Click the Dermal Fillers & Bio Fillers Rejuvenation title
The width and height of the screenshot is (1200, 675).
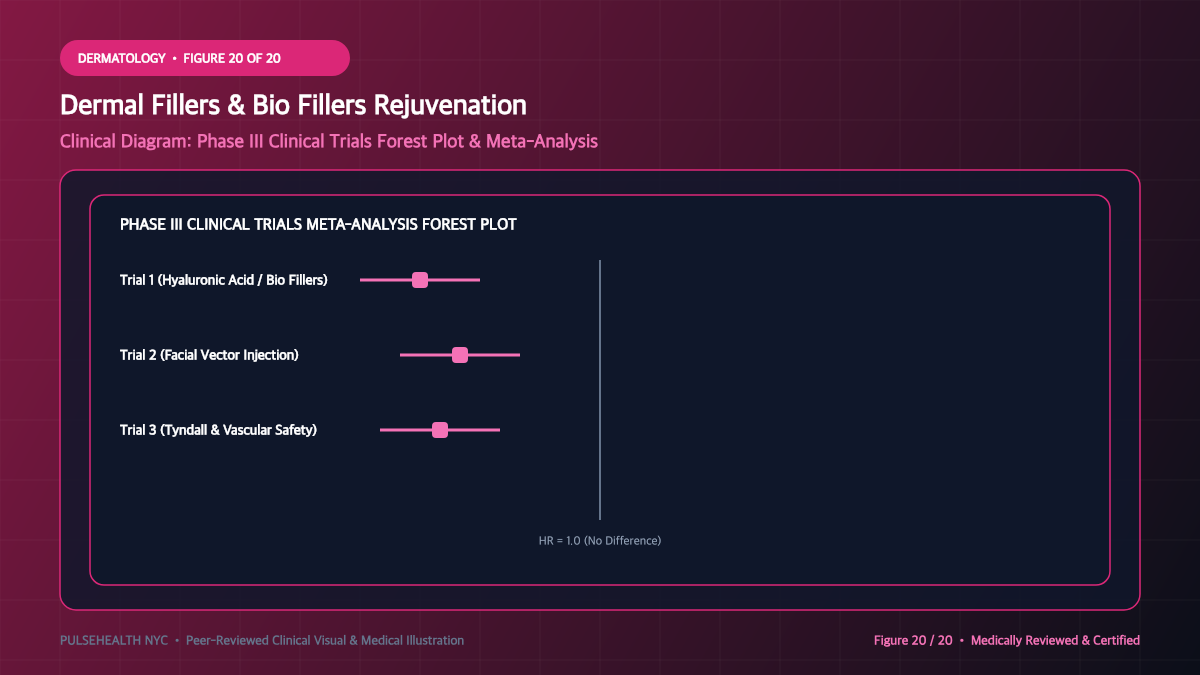(x=293, y=105)
